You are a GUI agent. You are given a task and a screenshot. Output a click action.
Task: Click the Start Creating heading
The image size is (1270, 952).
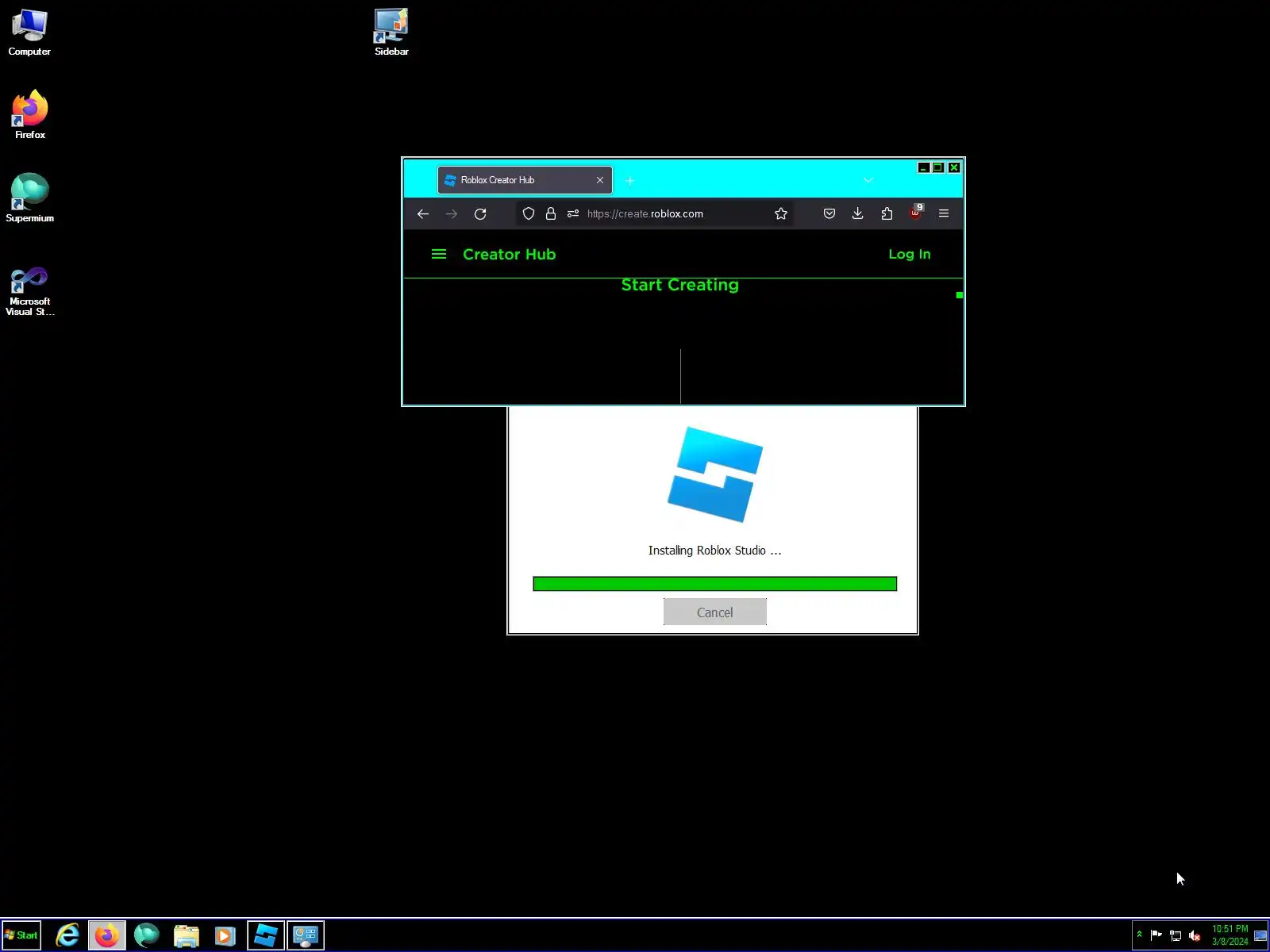coord(680,285)
